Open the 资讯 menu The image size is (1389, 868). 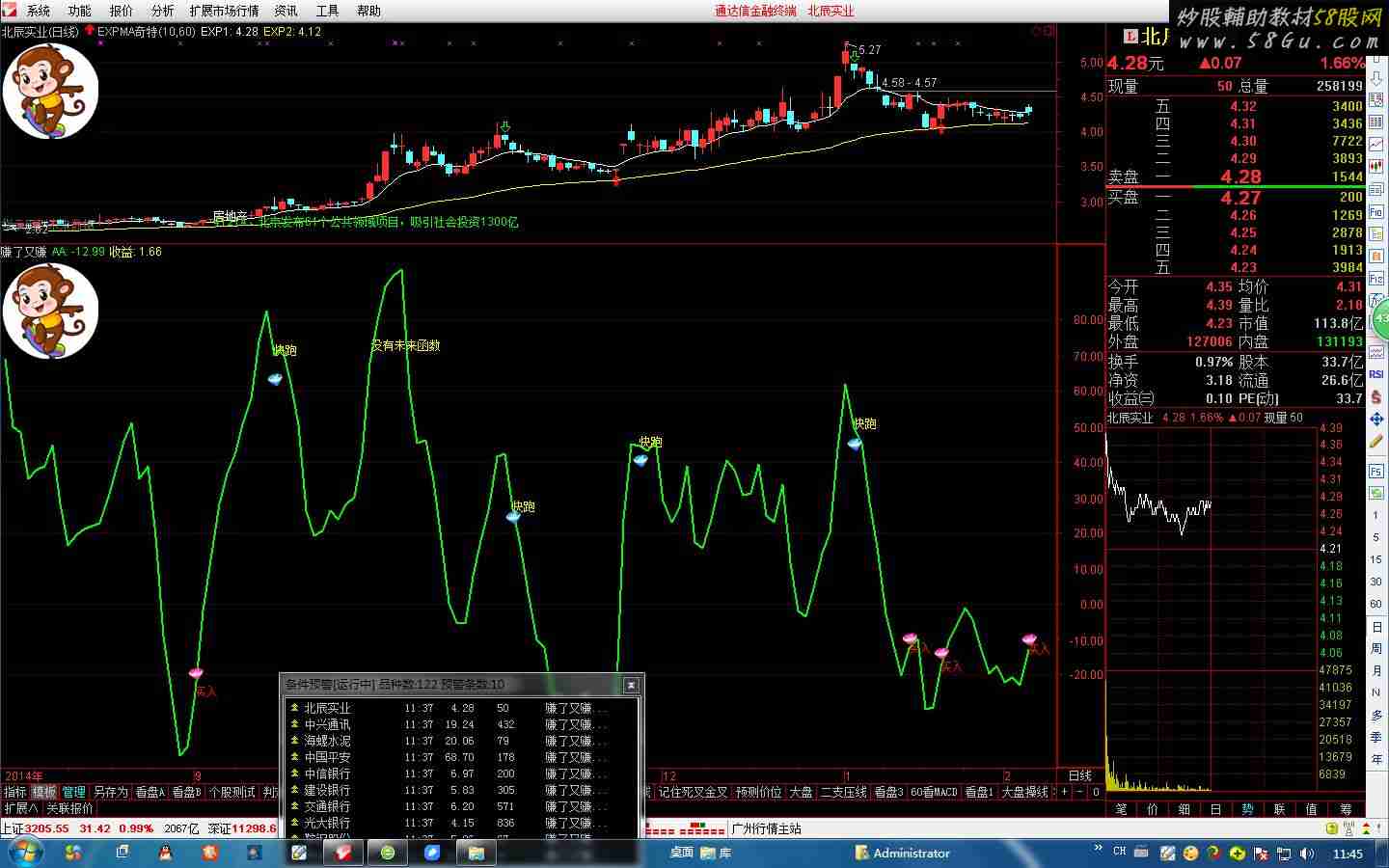(x=286, y=11)
